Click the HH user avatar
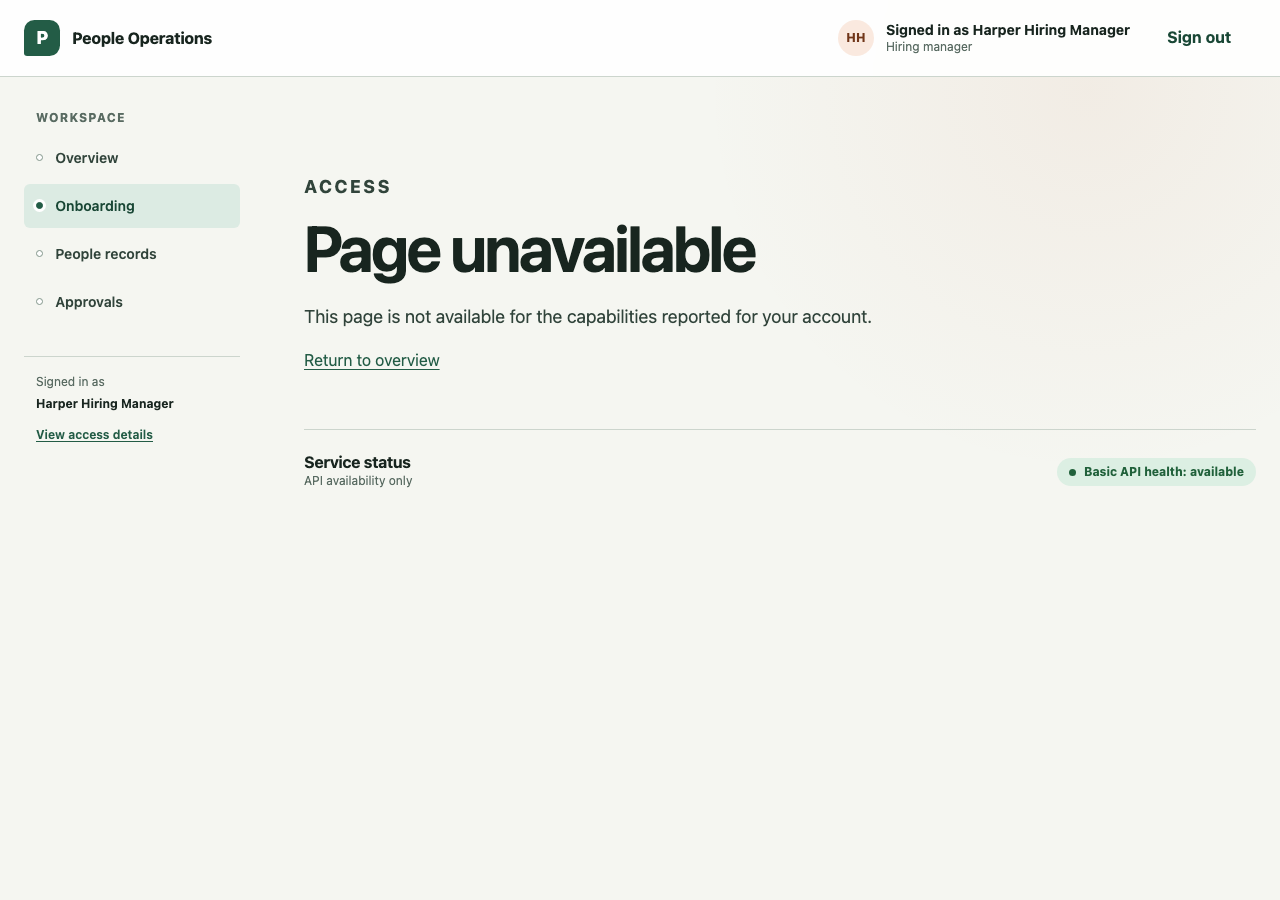Image resolution: width=1280 pixels, height=900 pixels. click(x=856, y=38)
